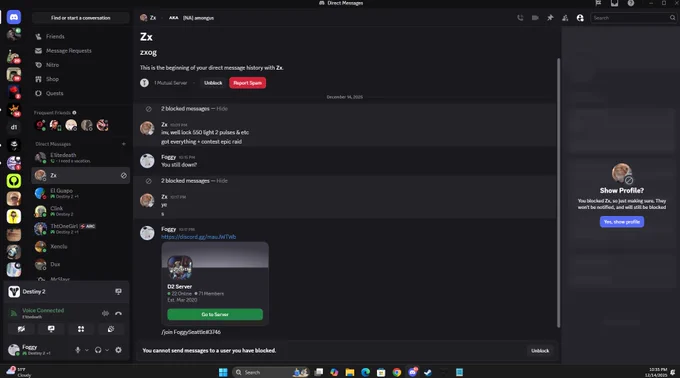Click D2 Server invite thumbnail image
The height and width of the screenshot is (378, 680).
pyautogui.click(x=180, y=267)
